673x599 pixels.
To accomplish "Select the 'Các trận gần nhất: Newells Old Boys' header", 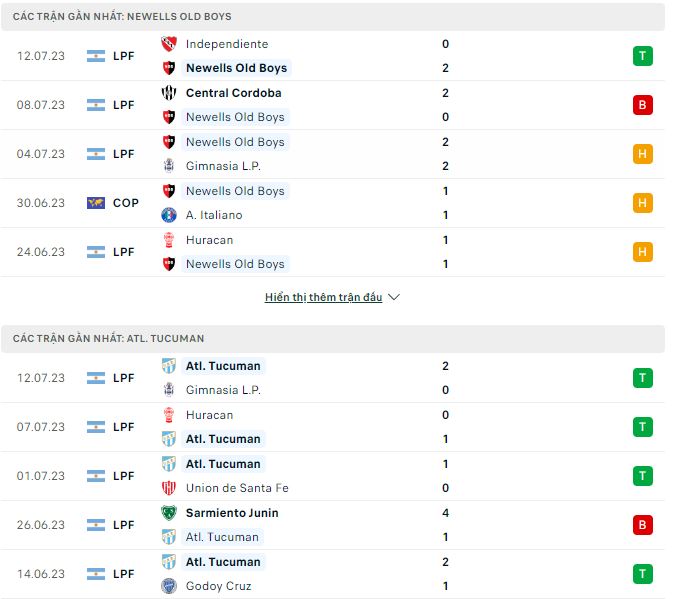I will 123,17.
